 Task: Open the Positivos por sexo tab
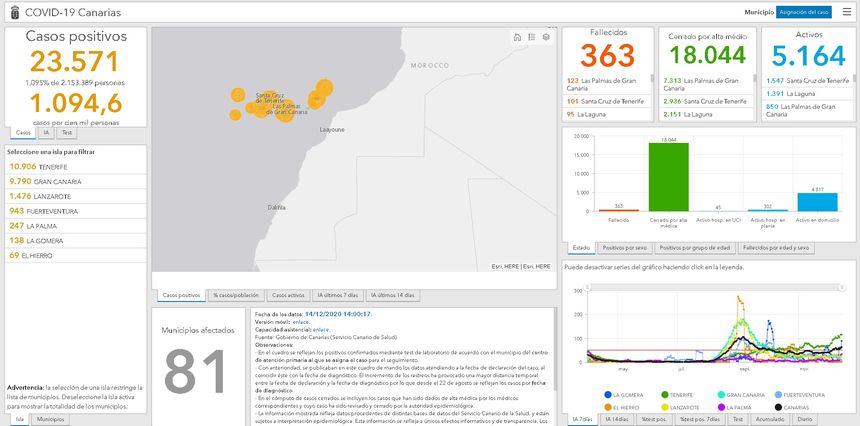(625, 247)
